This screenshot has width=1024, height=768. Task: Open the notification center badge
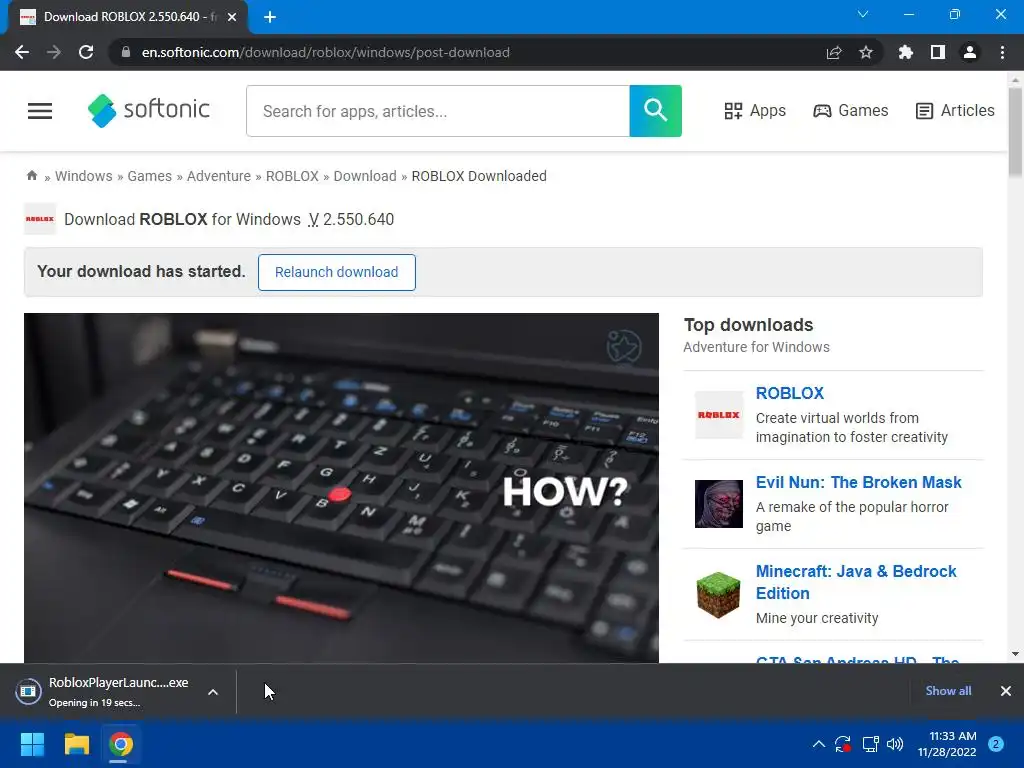point(996,744)
